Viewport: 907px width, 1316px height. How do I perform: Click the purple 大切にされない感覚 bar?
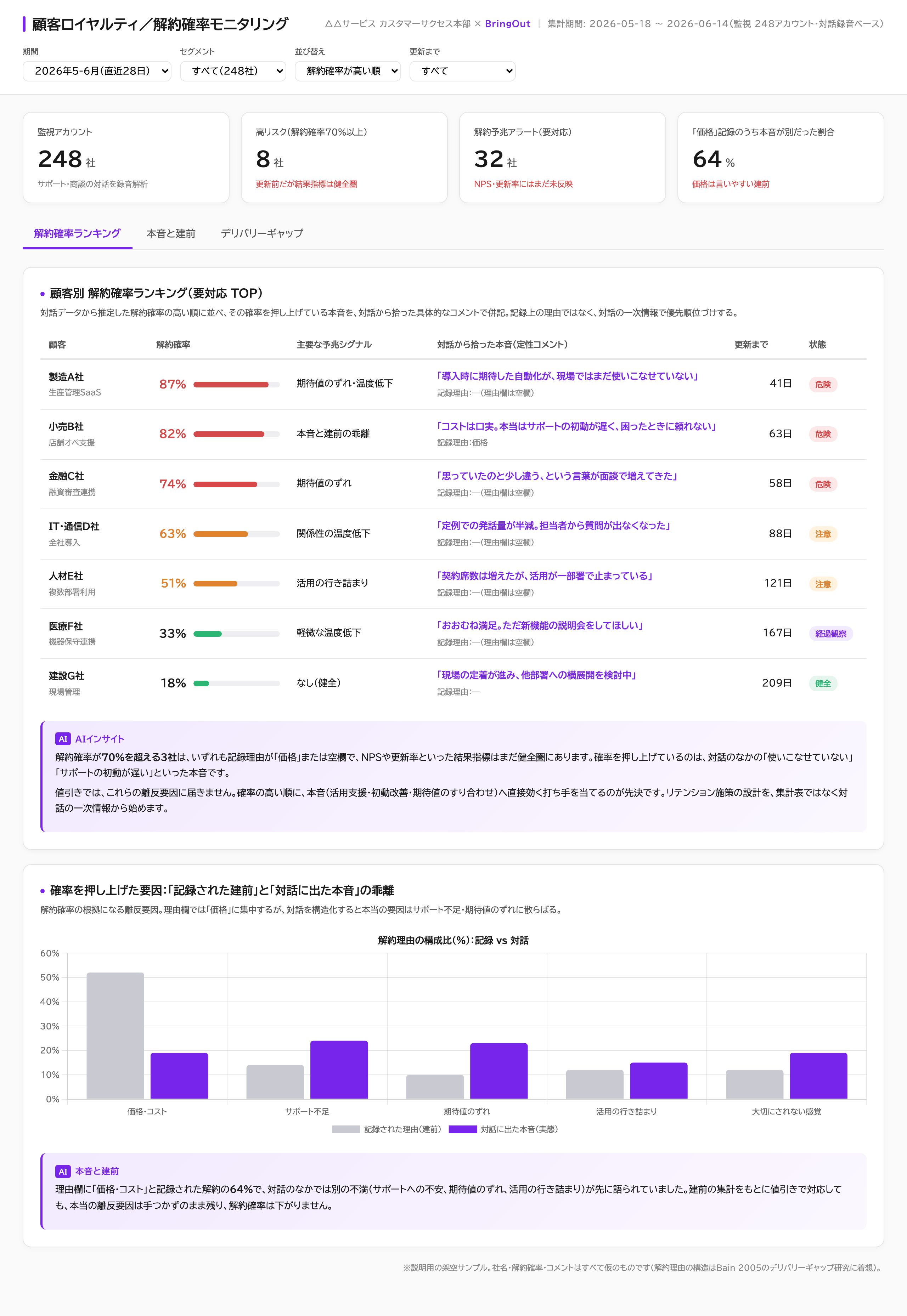[818, 1076]
